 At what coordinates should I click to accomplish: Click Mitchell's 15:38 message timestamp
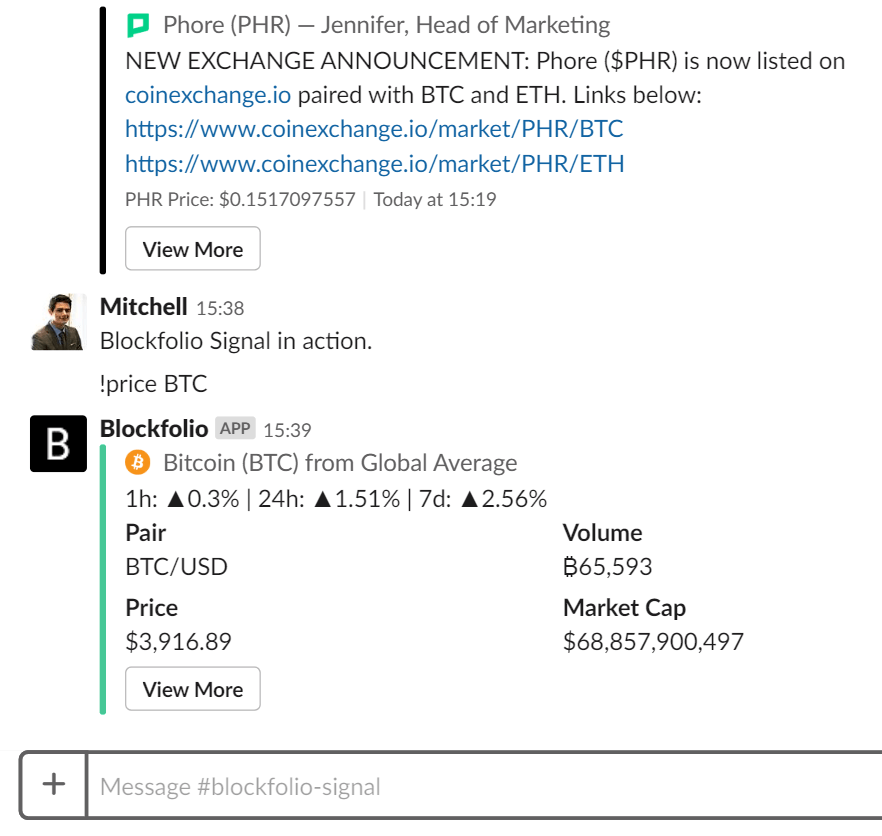pyautogui.click(x=220, y=308)
